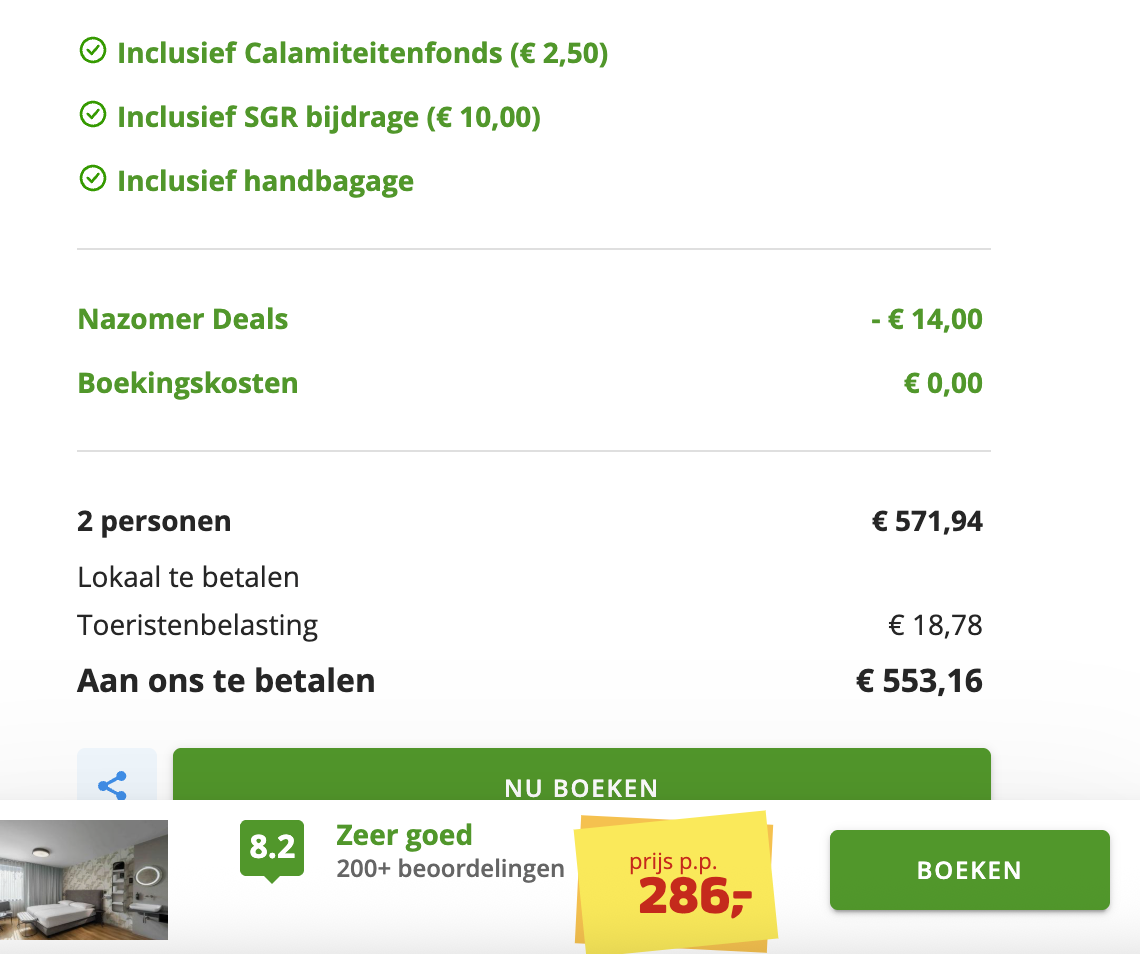
Task: Click the Inclusief handbagage text
Action: (x=265, y=182)
